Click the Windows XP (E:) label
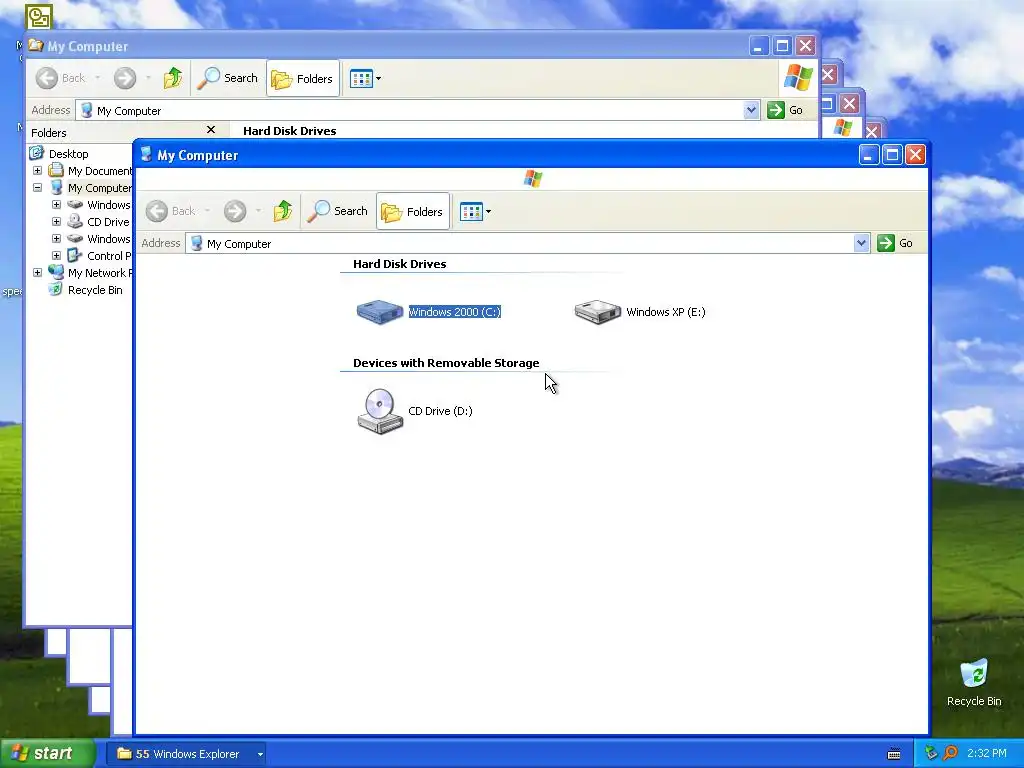Image resolution: width=1024 pixels, height=768 pixels. pos(665,312)
